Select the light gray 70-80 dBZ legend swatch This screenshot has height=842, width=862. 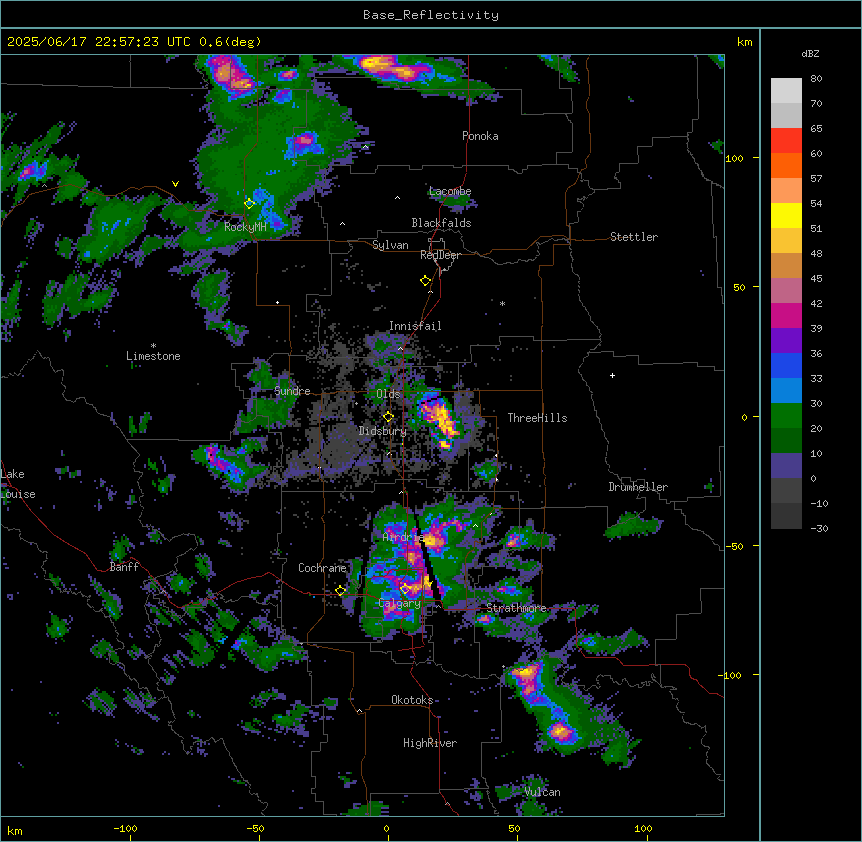(786, 91)
